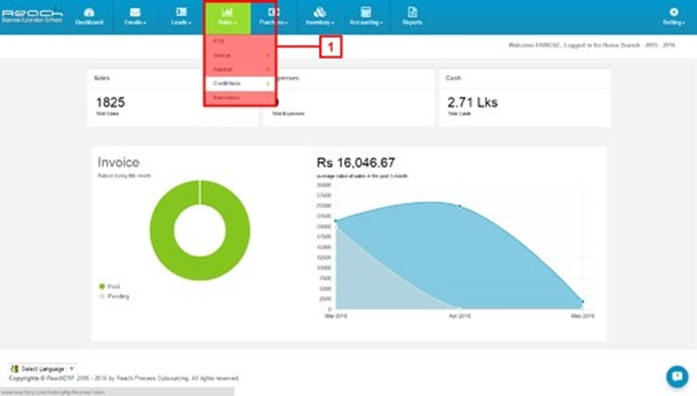Image resolution: width=697 pixels, height=396 pixels.
Task: Open the Setting gear menu
Action: [674, 12]
